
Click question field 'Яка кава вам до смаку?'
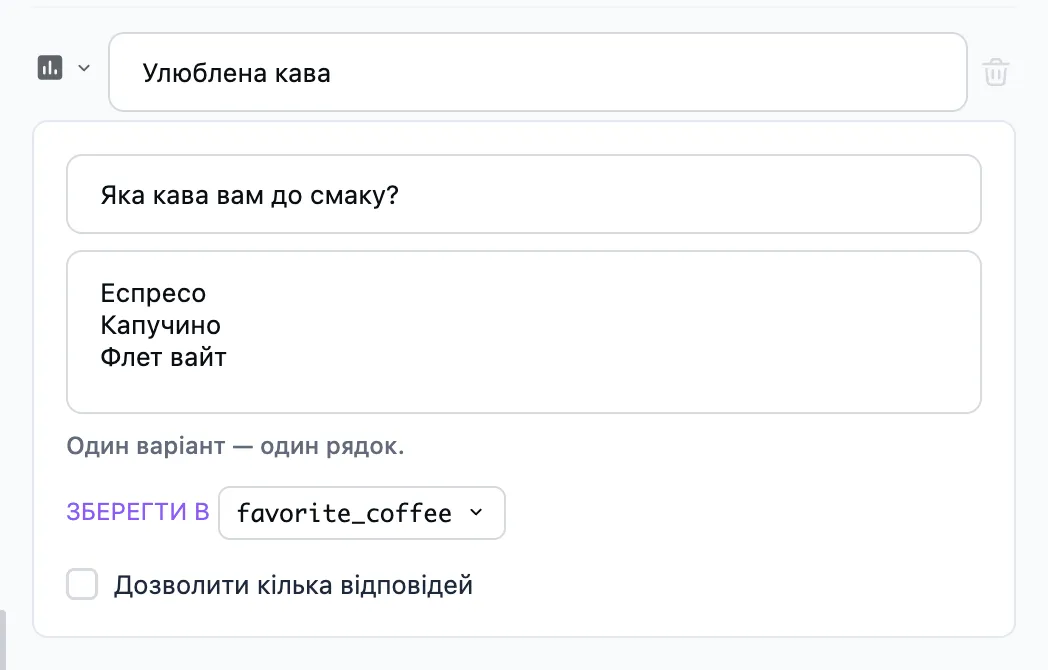pos(524,195)
